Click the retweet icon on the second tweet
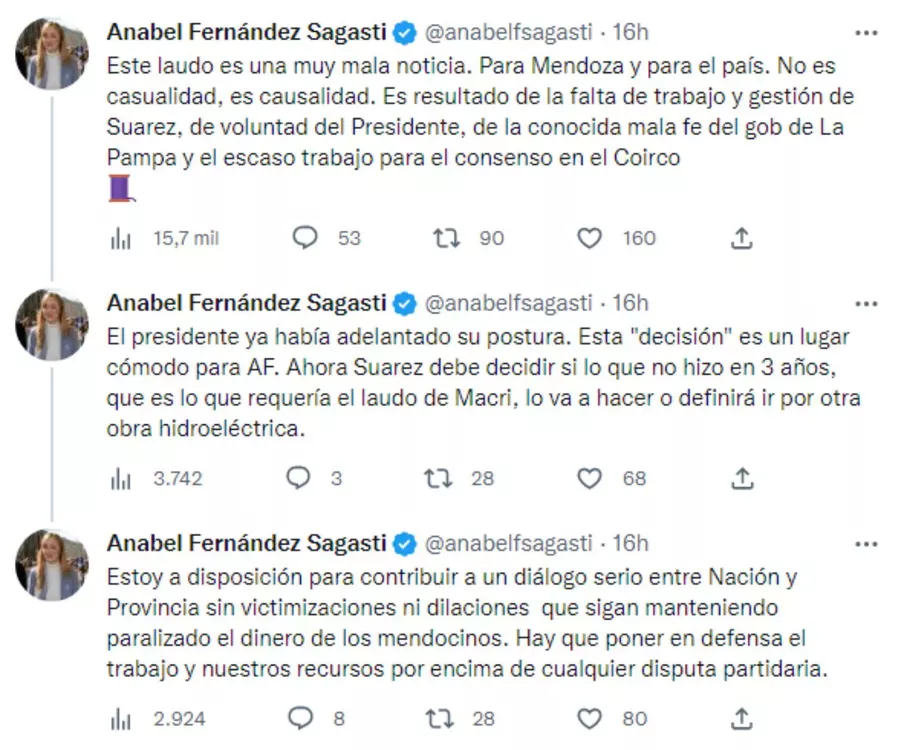 tap(438, 478)
